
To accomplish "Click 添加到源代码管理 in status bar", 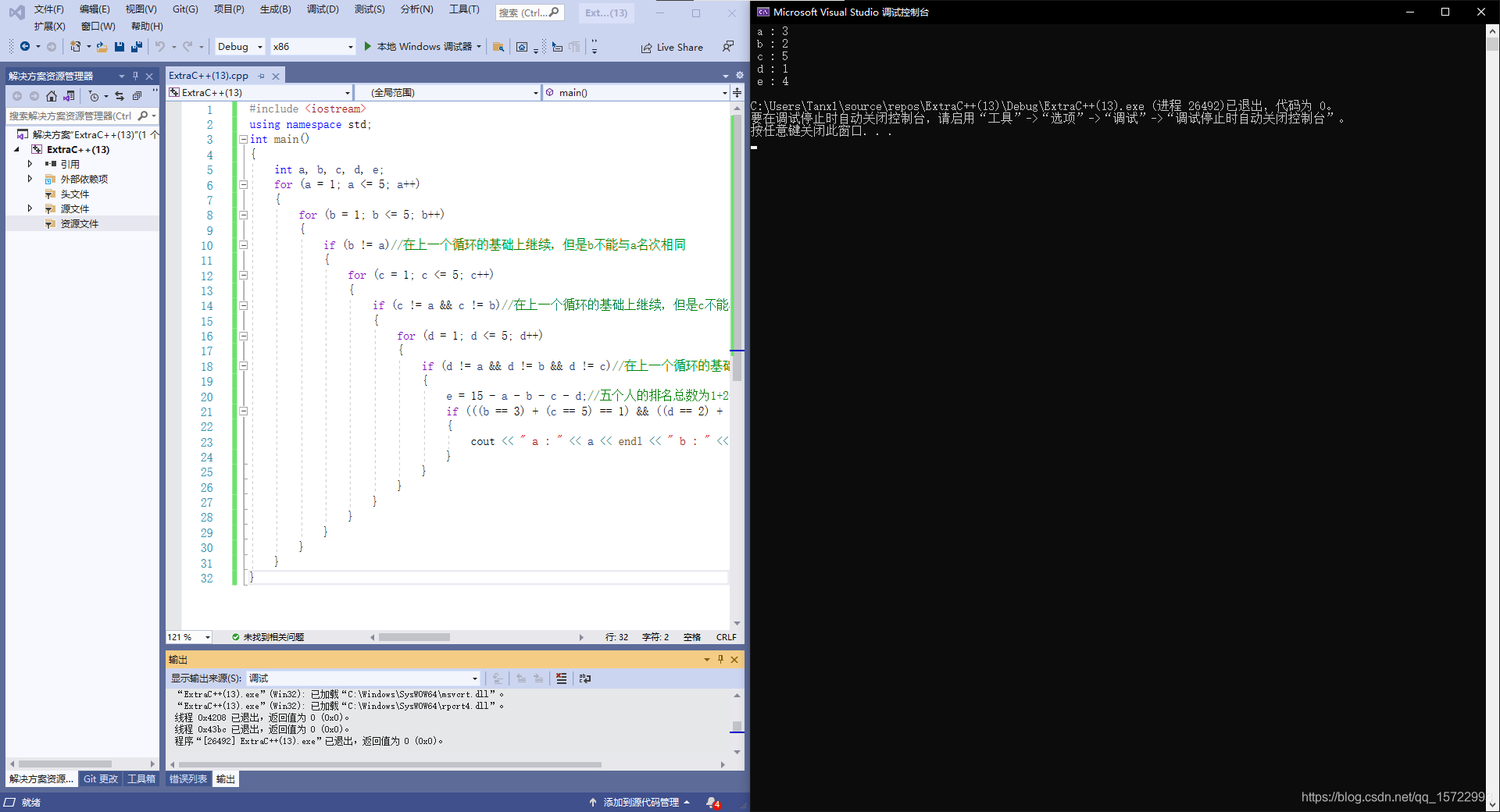I will click(x=641, y=803).
